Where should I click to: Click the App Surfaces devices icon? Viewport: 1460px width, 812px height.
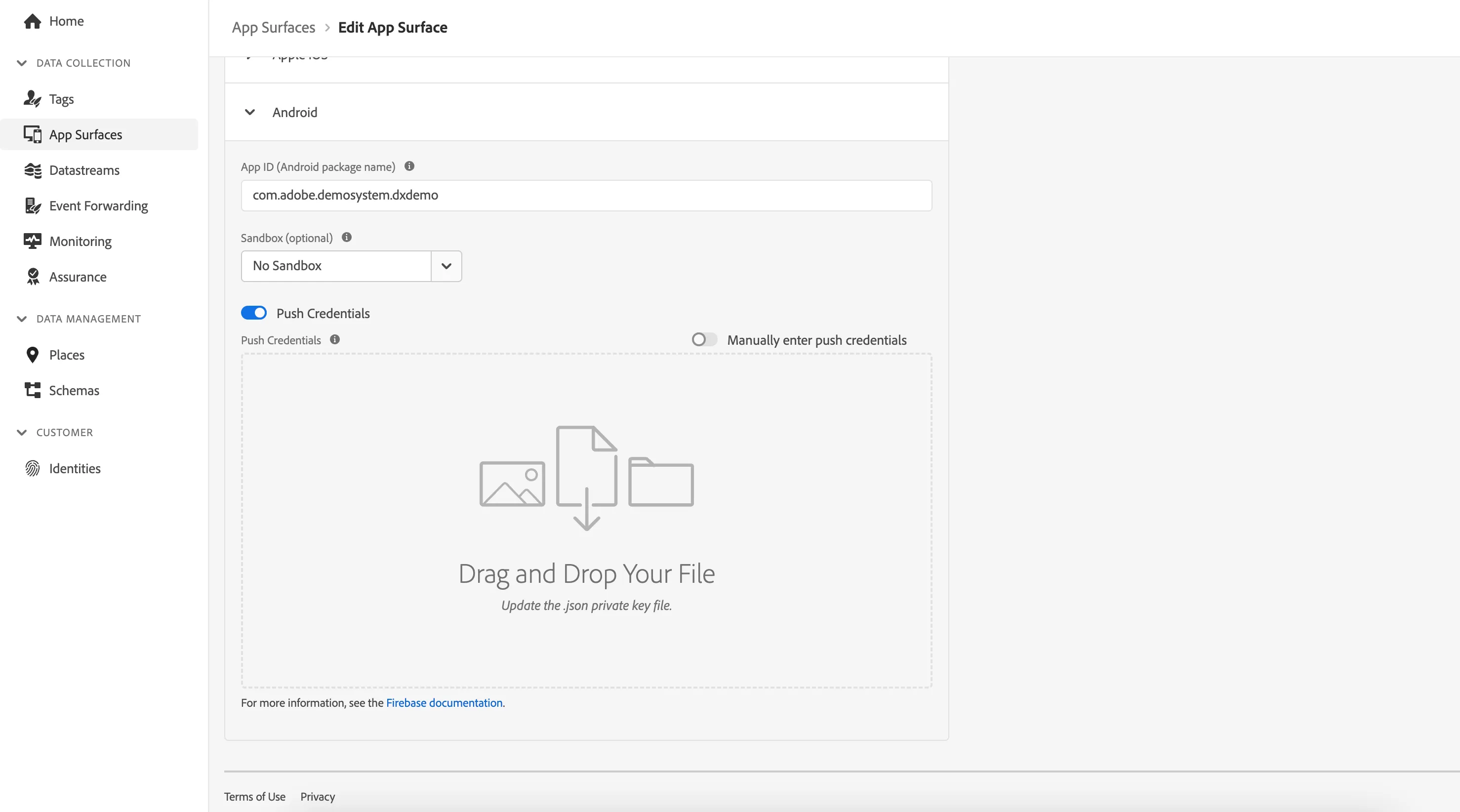pos(32,134)
